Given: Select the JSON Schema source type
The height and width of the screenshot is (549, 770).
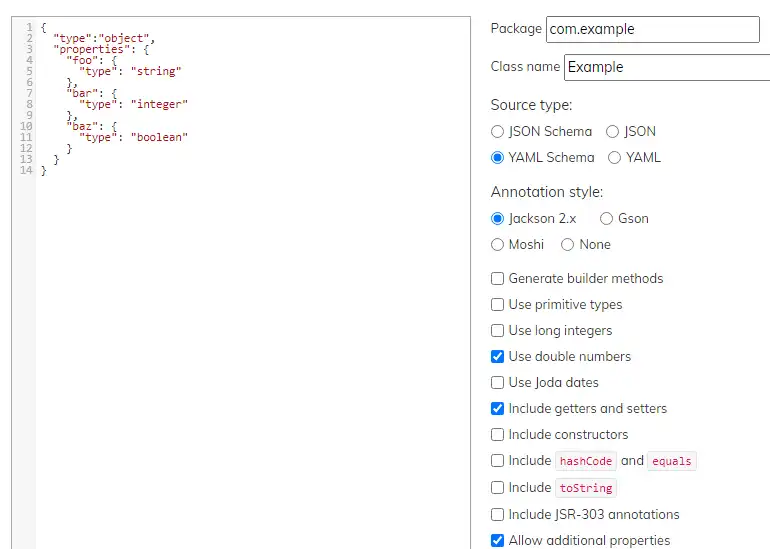Looking at the screenshot, I should click(x=498, y=131).
